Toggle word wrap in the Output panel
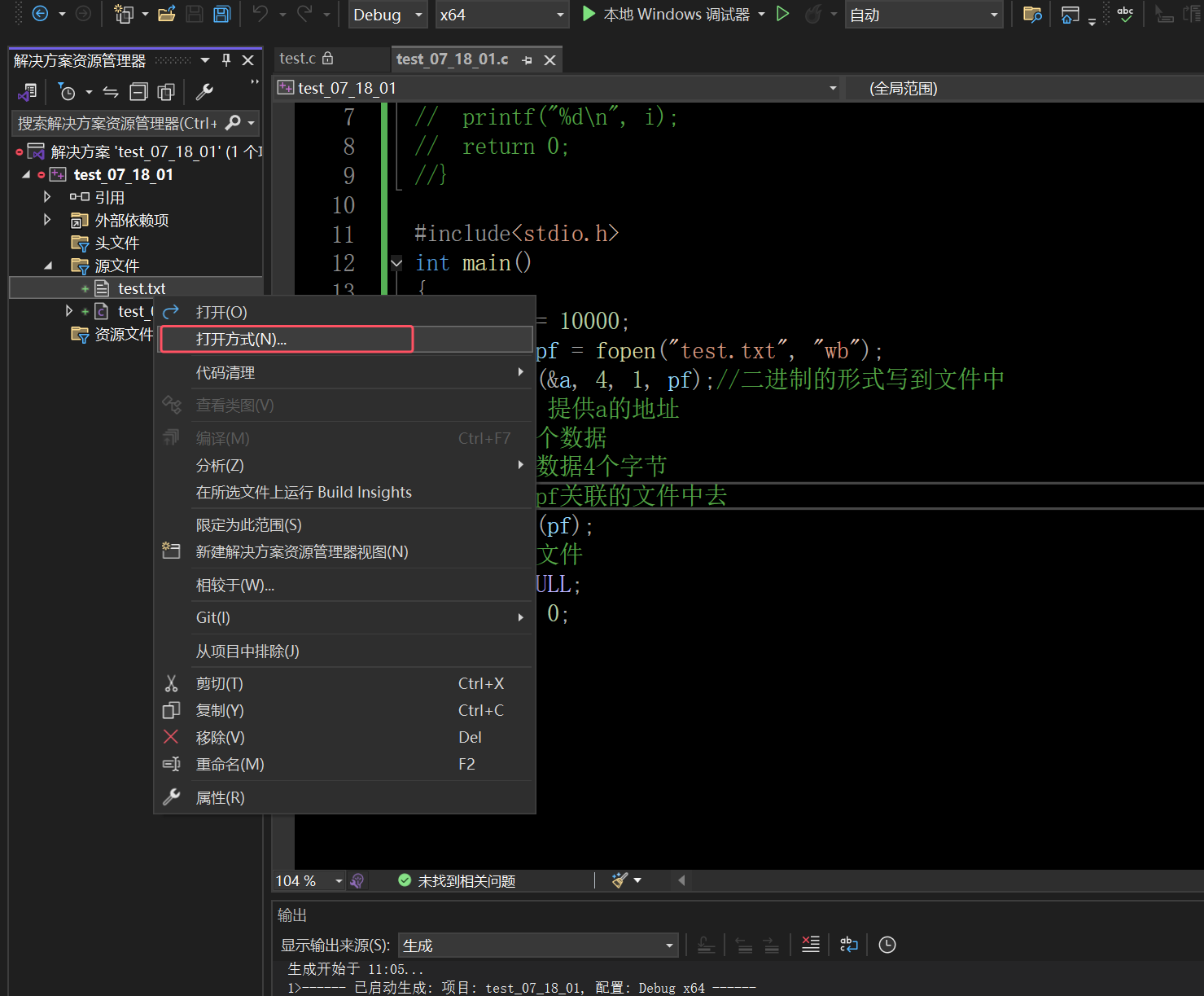The height and width of the screenshot is (996, 1204). click(848, 945)
